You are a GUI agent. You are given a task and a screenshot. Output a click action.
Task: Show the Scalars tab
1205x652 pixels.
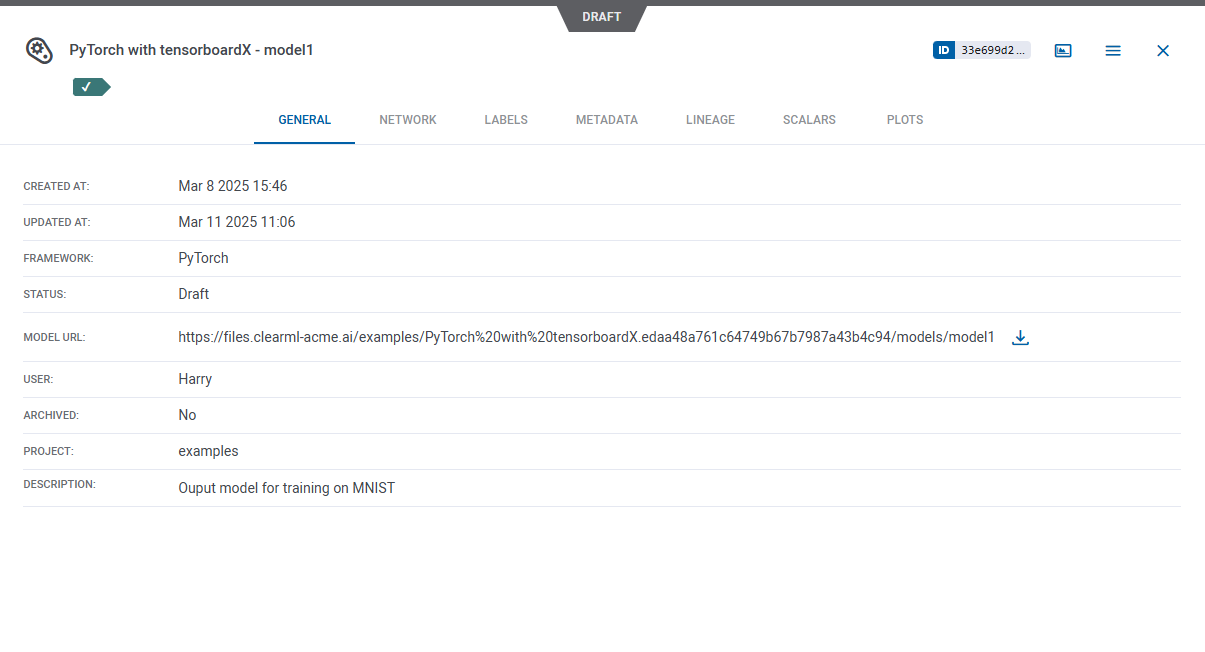coord(809,120)
